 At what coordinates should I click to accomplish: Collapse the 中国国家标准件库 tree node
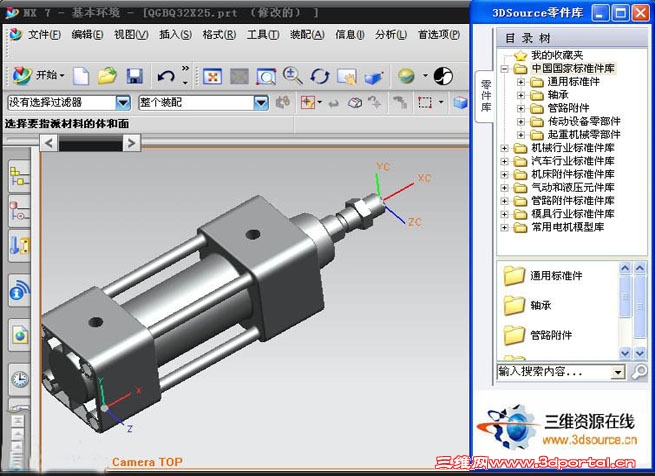pyautogui.click(x=504, y=69)
